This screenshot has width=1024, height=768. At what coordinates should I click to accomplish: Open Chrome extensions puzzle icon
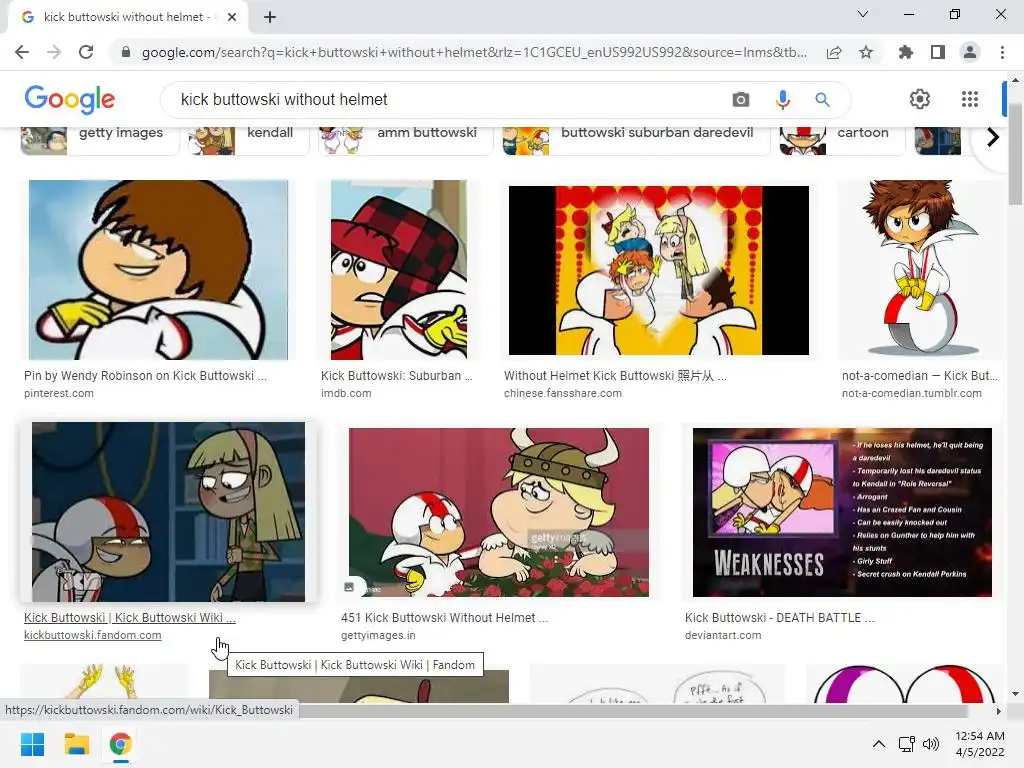pyautogui.click(x=905, y=52)
